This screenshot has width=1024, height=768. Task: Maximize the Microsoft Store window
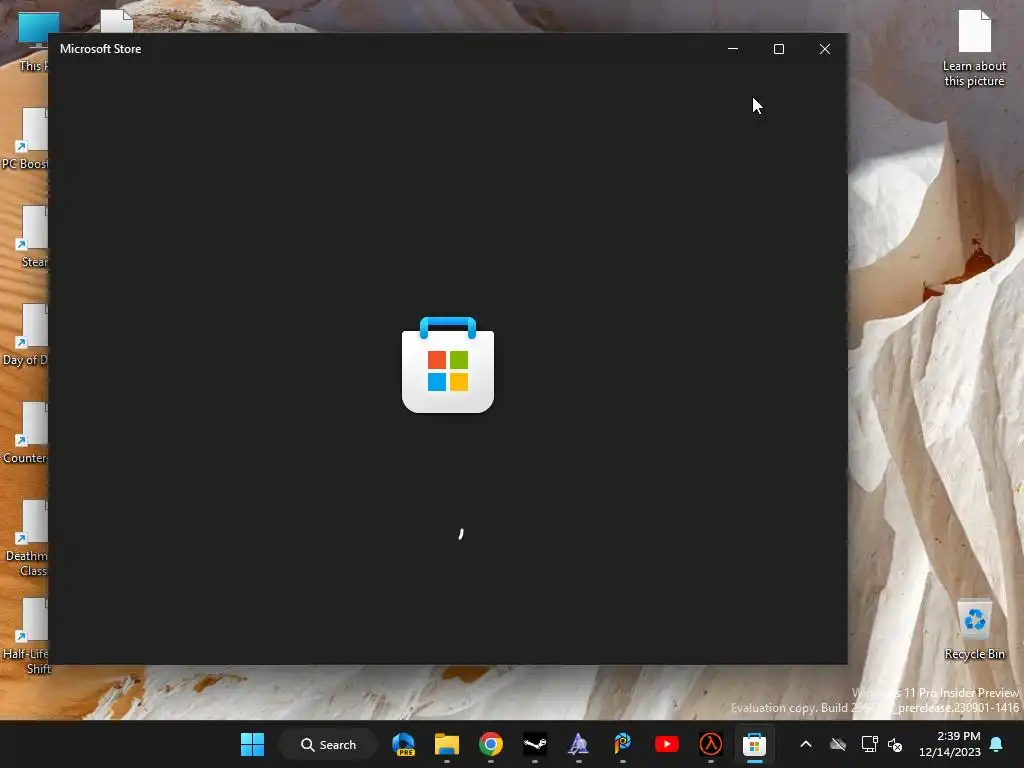click(x=778, y=49)
